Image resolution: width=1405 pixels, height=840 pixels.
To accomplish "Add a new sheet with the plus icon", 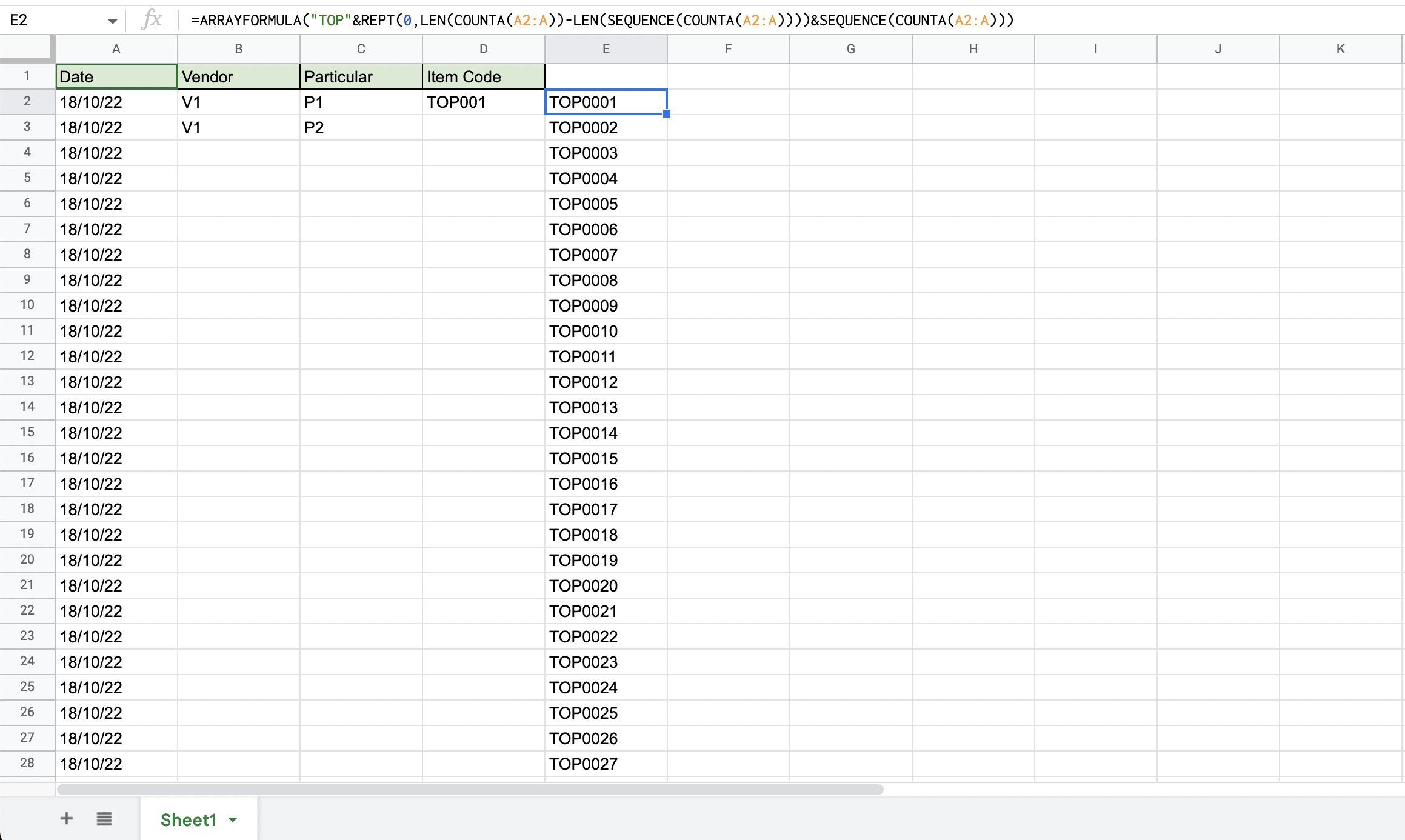I will 67,818.
